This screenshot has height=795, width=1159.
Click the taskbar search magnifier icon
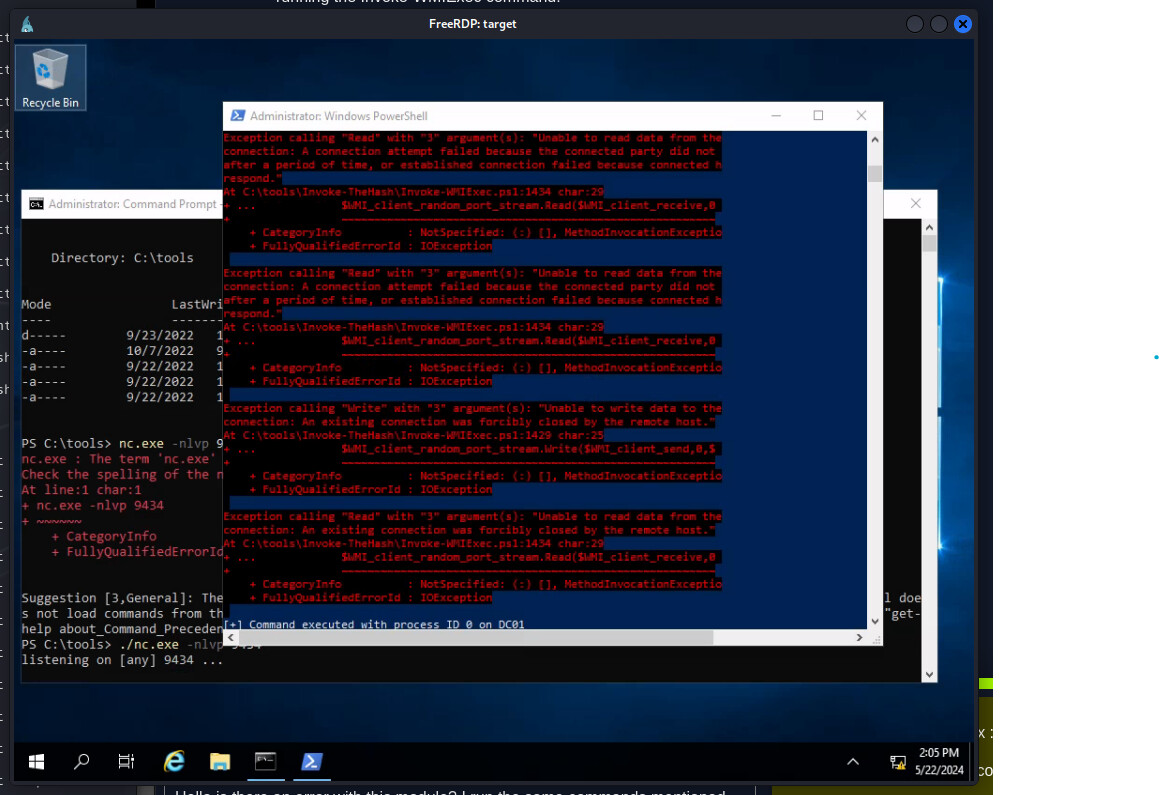(82, 762)
